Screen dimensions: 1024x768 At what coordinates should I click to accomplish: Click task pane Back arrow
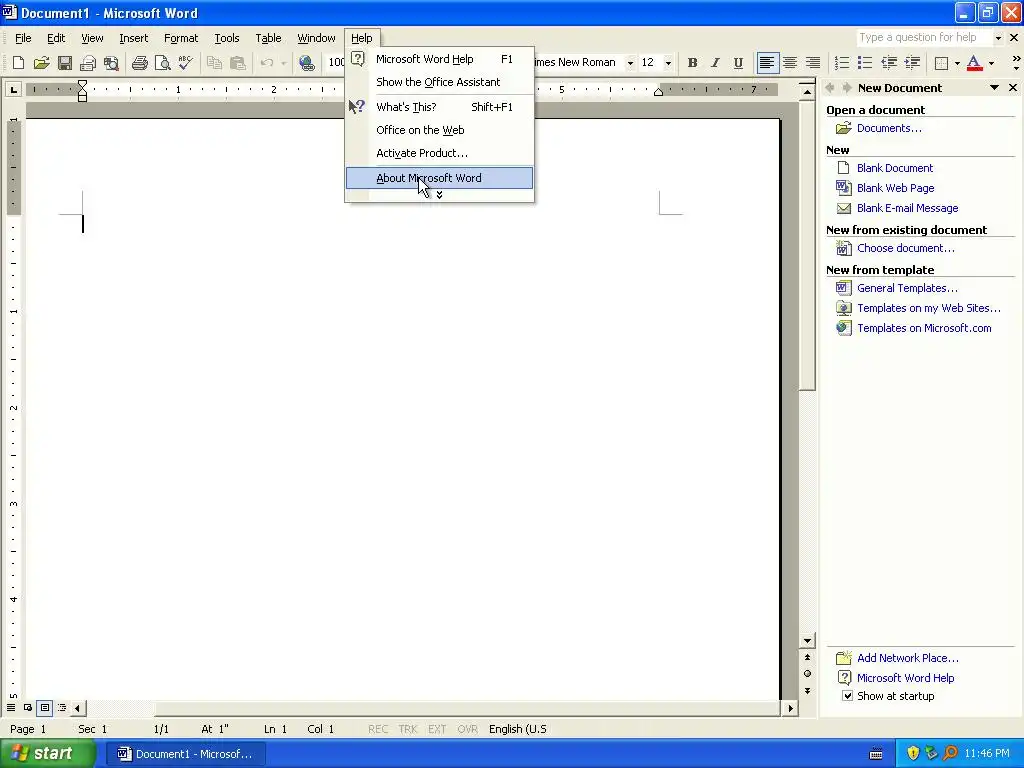pyautogui.click(x=830, y=88)
